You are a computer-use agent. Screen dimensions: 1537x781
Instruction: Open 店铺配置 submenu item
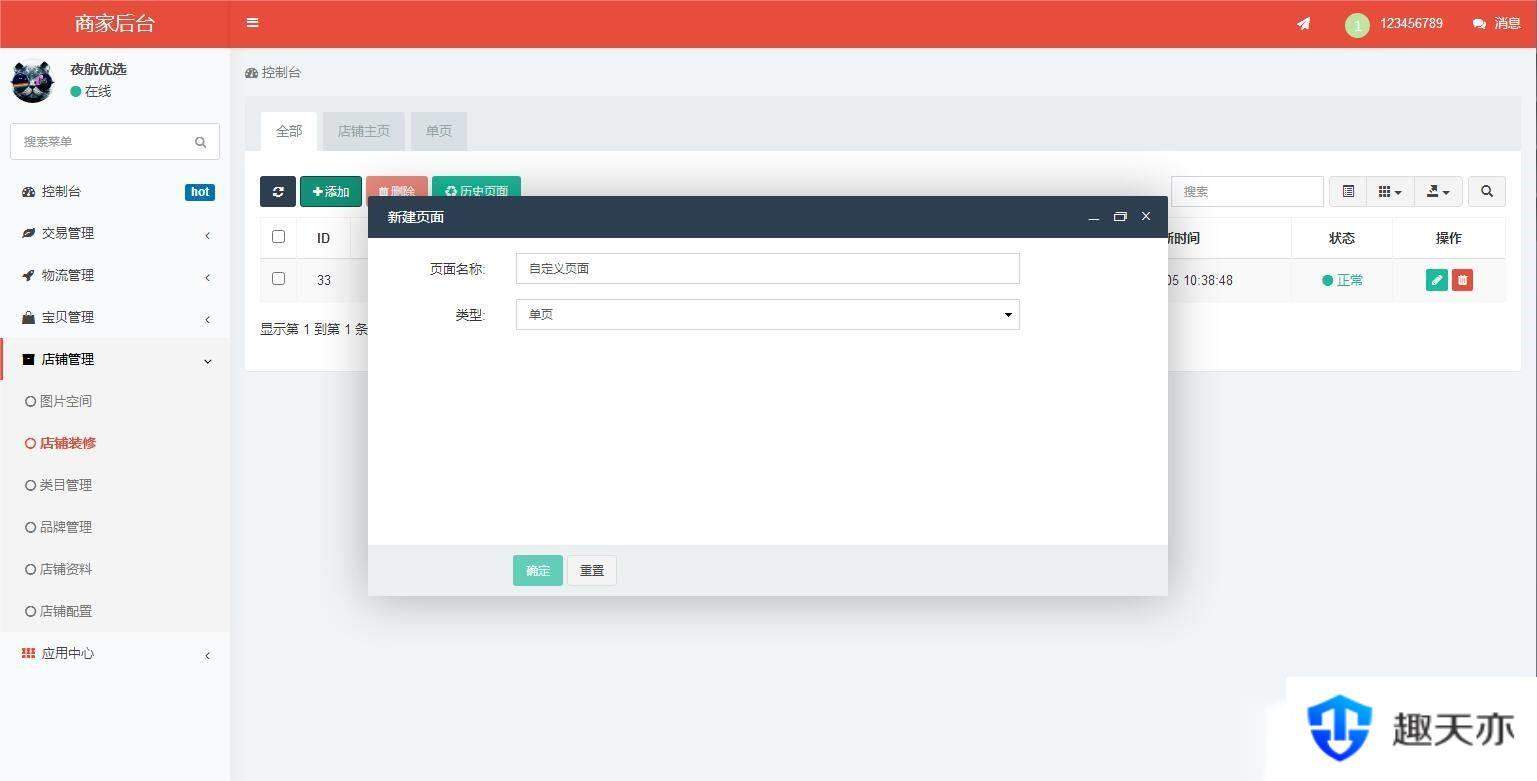pyautogui.click(x=65, y=611)
